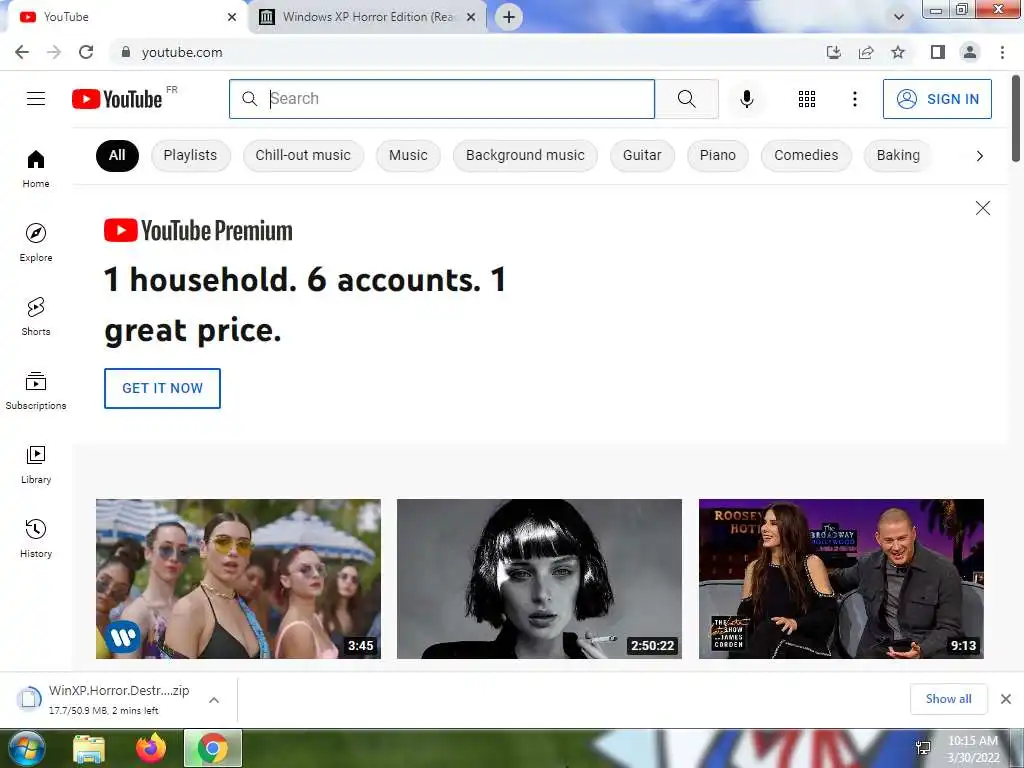Open the WinXP.Horror zip download item
This screenshot has width=1024, height=768.
point(108,699)
